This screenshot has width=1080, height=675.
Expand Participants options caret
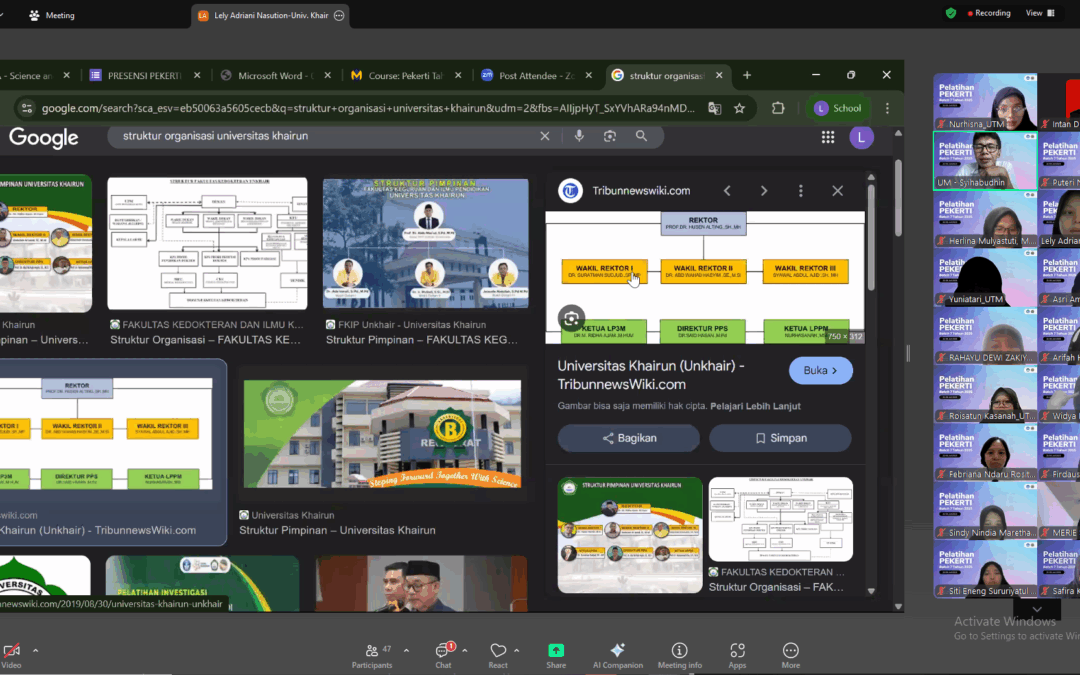(406, 650)
